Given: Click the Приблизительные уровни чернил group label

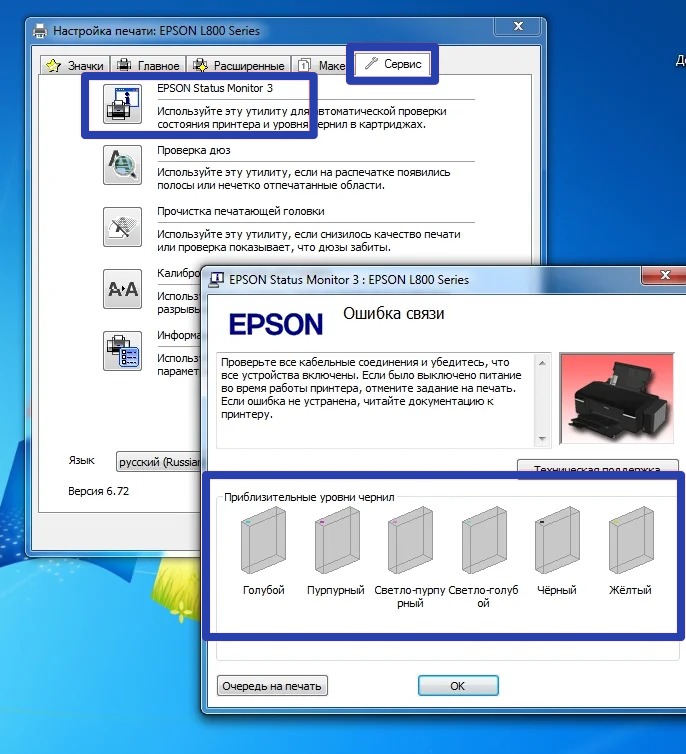Looking at the screenshot, I should [309, 497].
